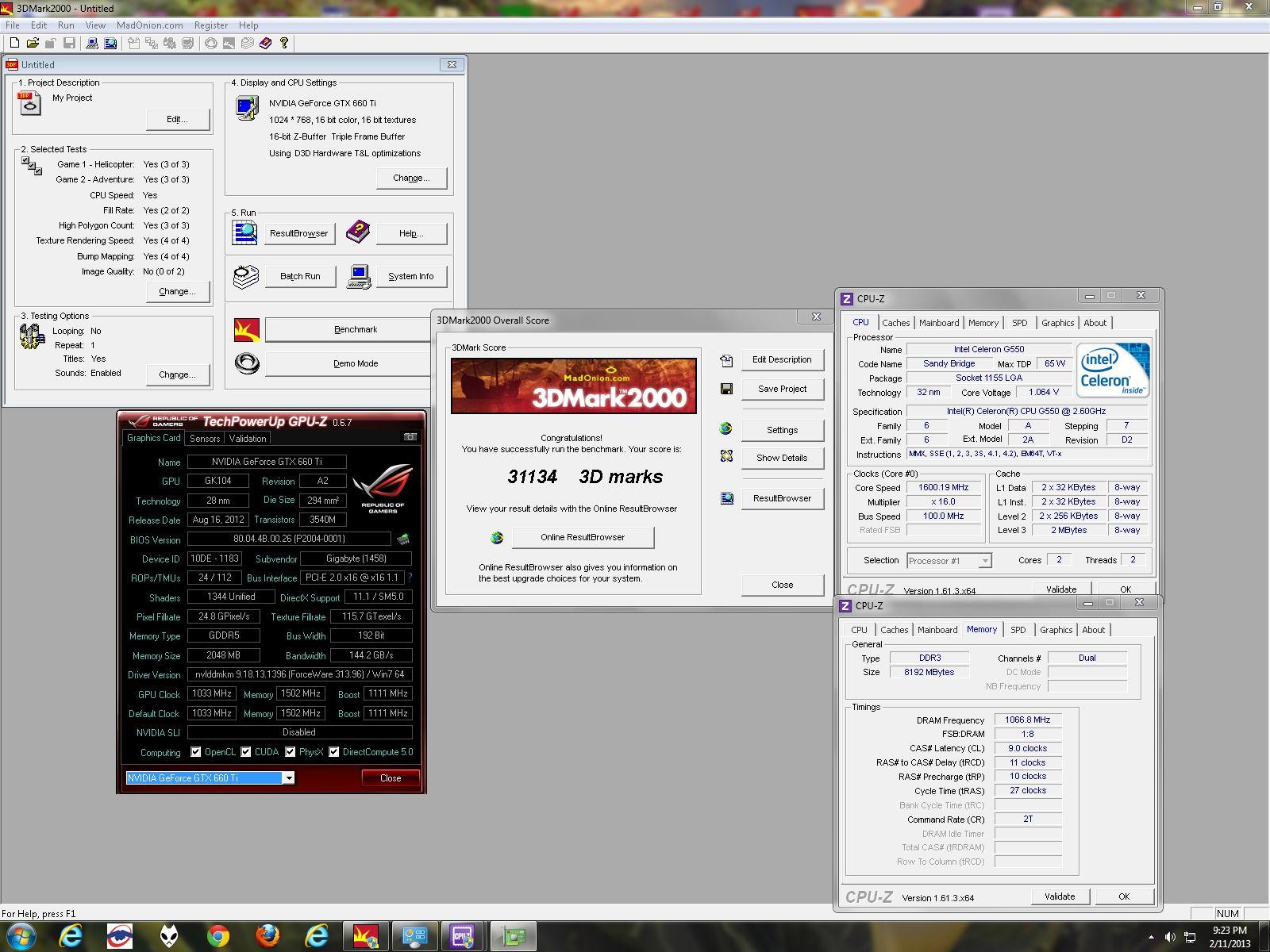Click Validate in the lower CPU-Z window
This screenshot has height=952, width=1270.
(1060, 896)
